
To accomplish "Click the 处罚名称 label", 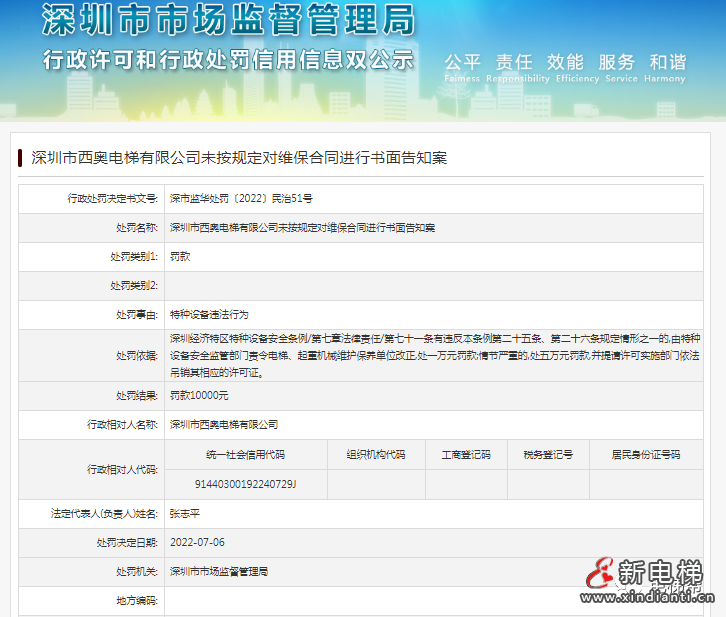I will [x=137, y=228].
